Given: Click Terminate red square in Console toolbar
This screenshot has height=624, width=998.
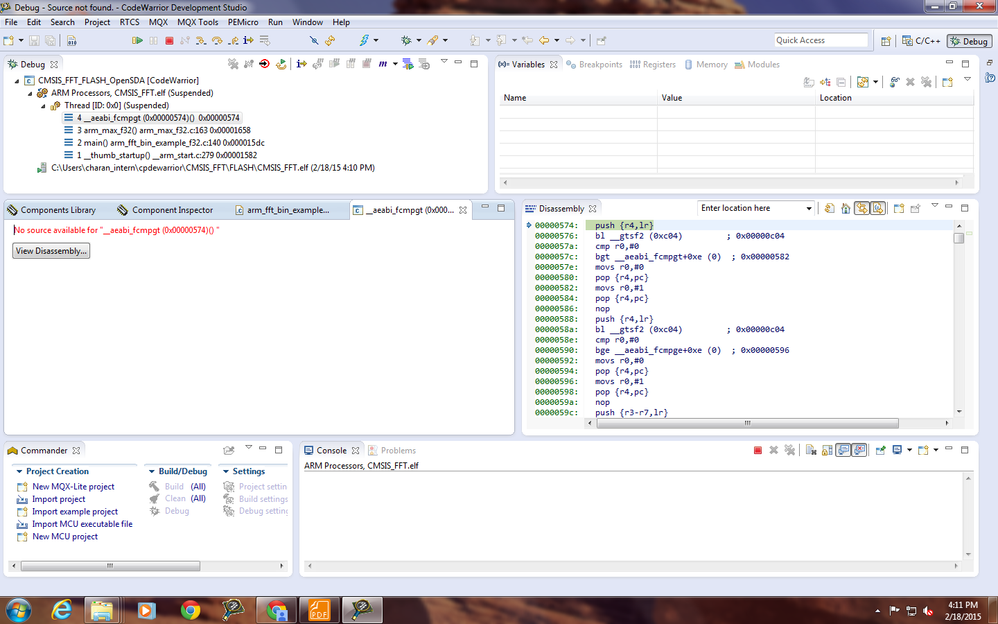Looking at the screenshot, I should click(757, 450).
